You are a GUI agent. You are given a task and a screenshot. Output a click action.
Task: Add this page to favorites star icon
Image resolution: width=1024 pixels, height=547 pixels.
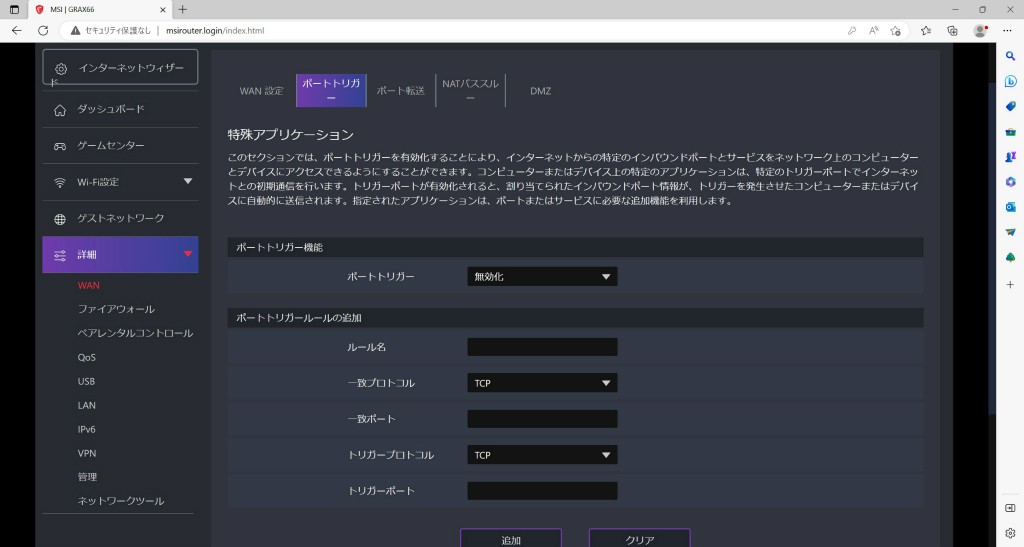click(895, 31)
